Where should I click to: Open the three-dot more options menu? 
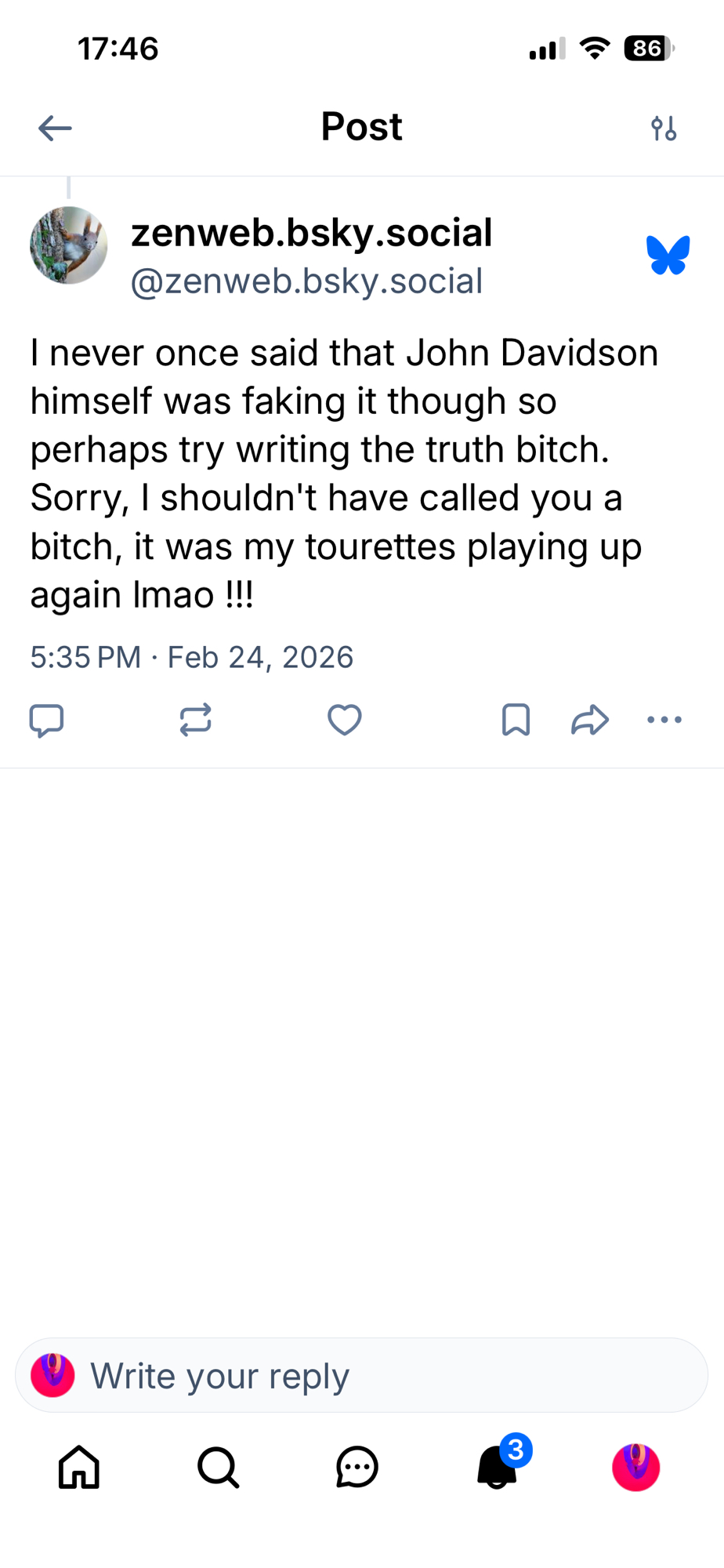click(x=664, y=720)
